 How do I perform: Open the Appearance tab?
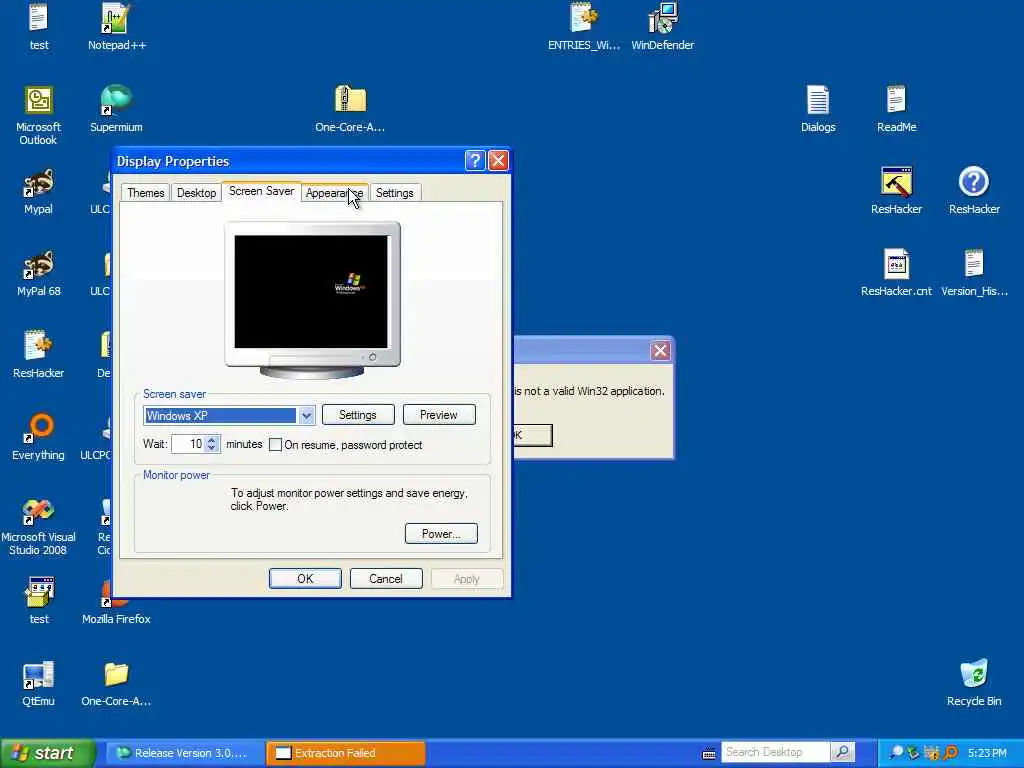334,193
